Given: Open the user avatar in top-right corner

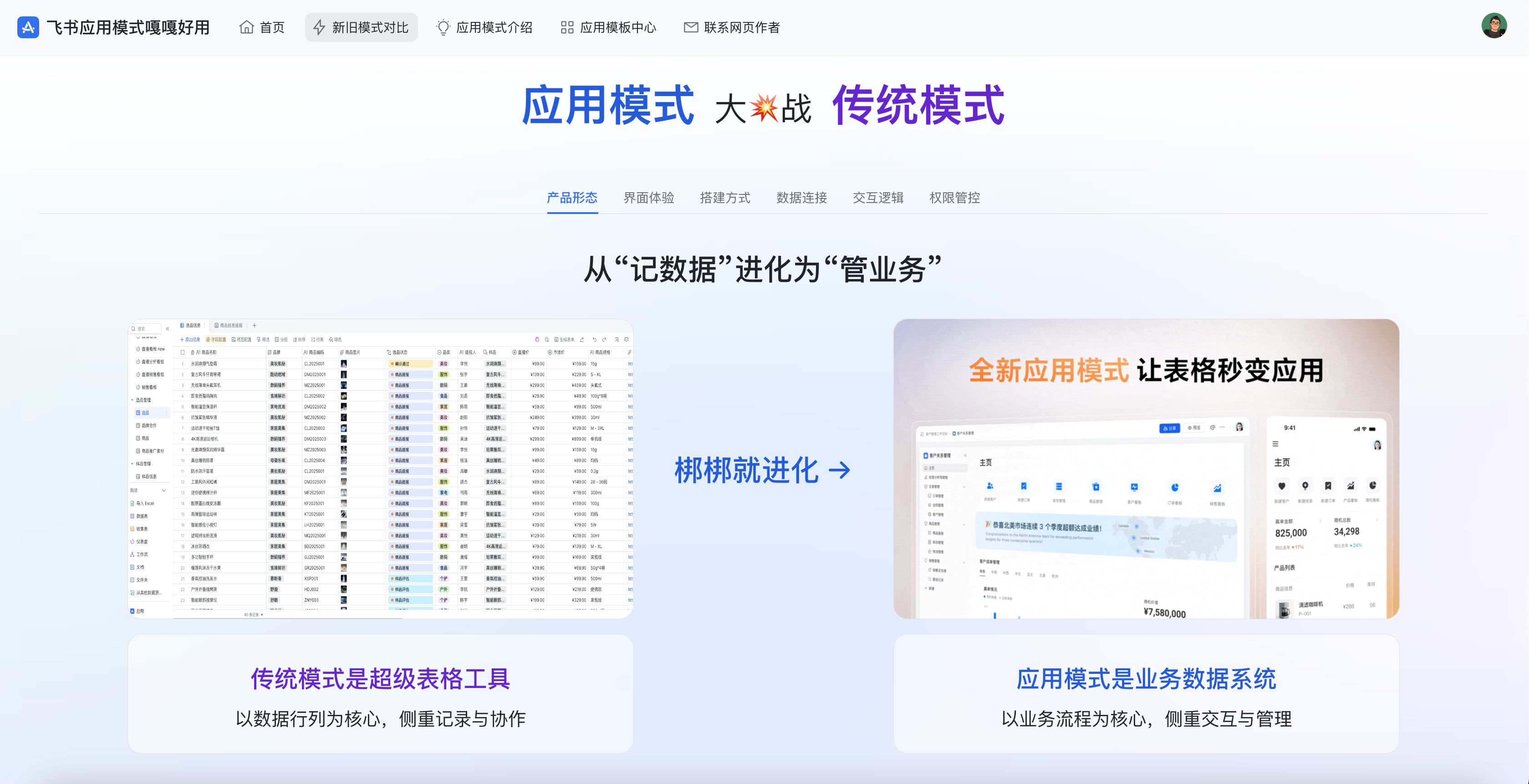Looking at the screenshot, I should [x=1493, y=26].
